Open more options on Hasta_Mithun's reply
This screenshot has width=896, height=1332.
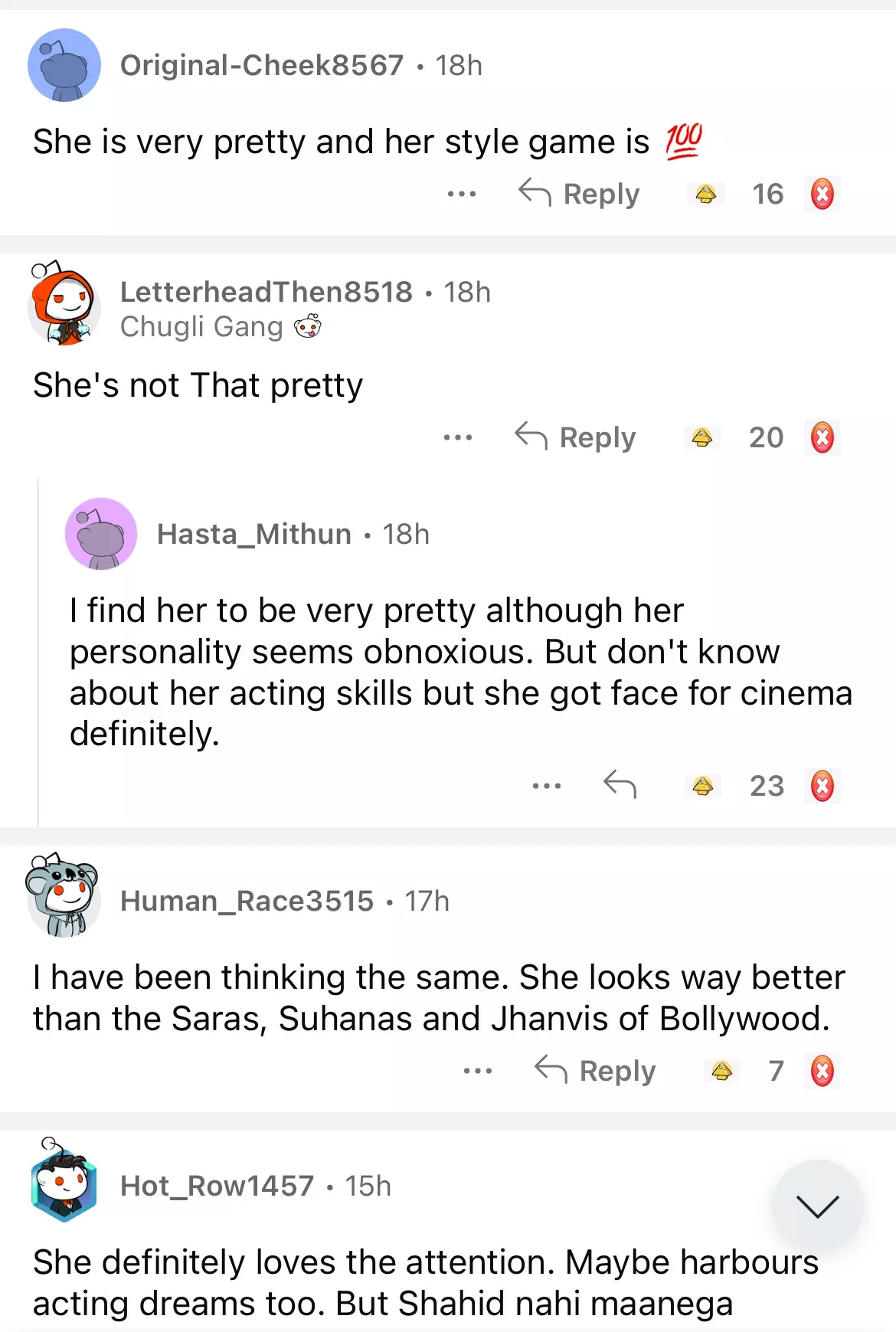tap(547, 786)
